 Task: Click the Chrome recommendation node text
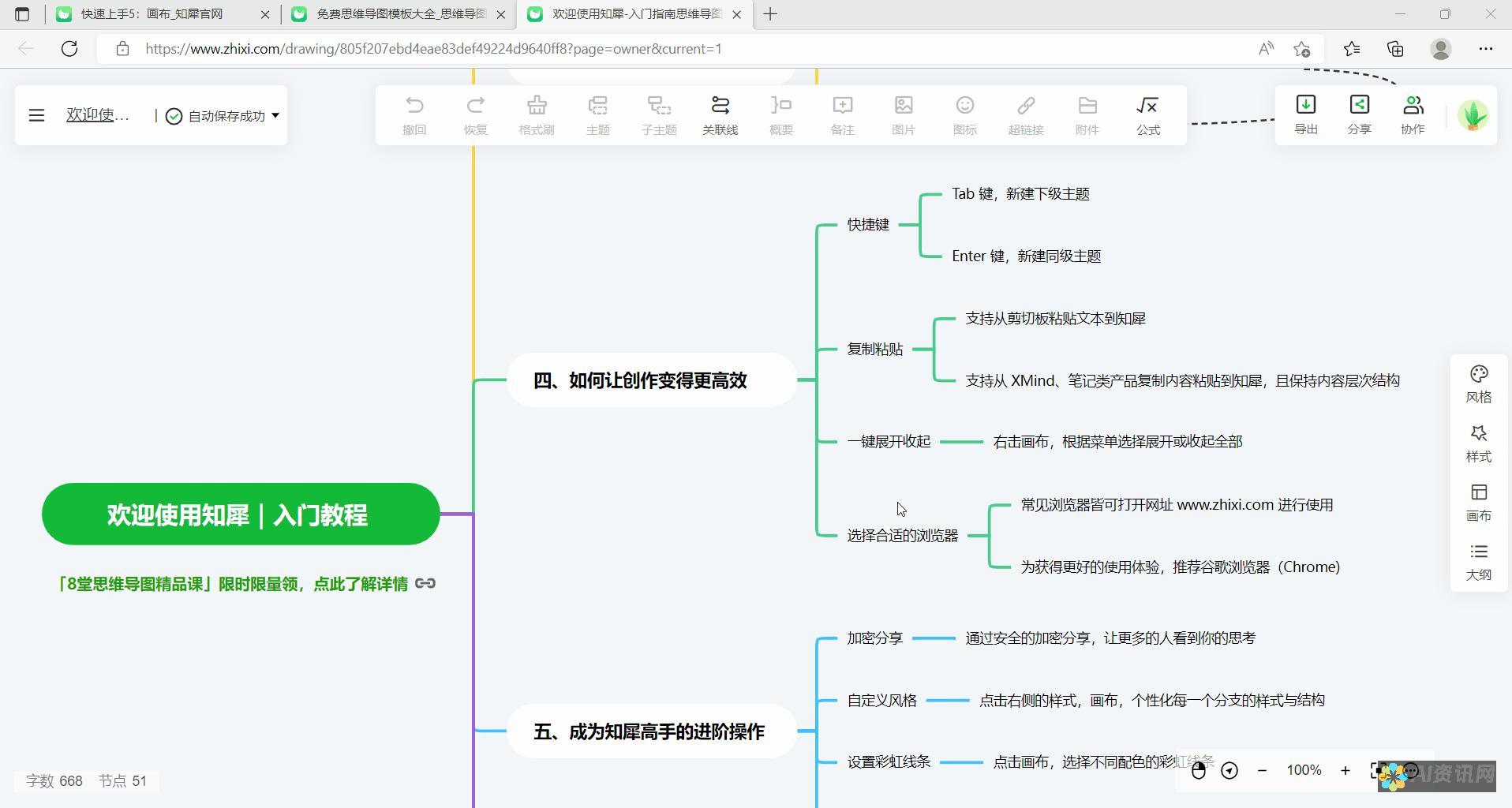pos(1180,567)
